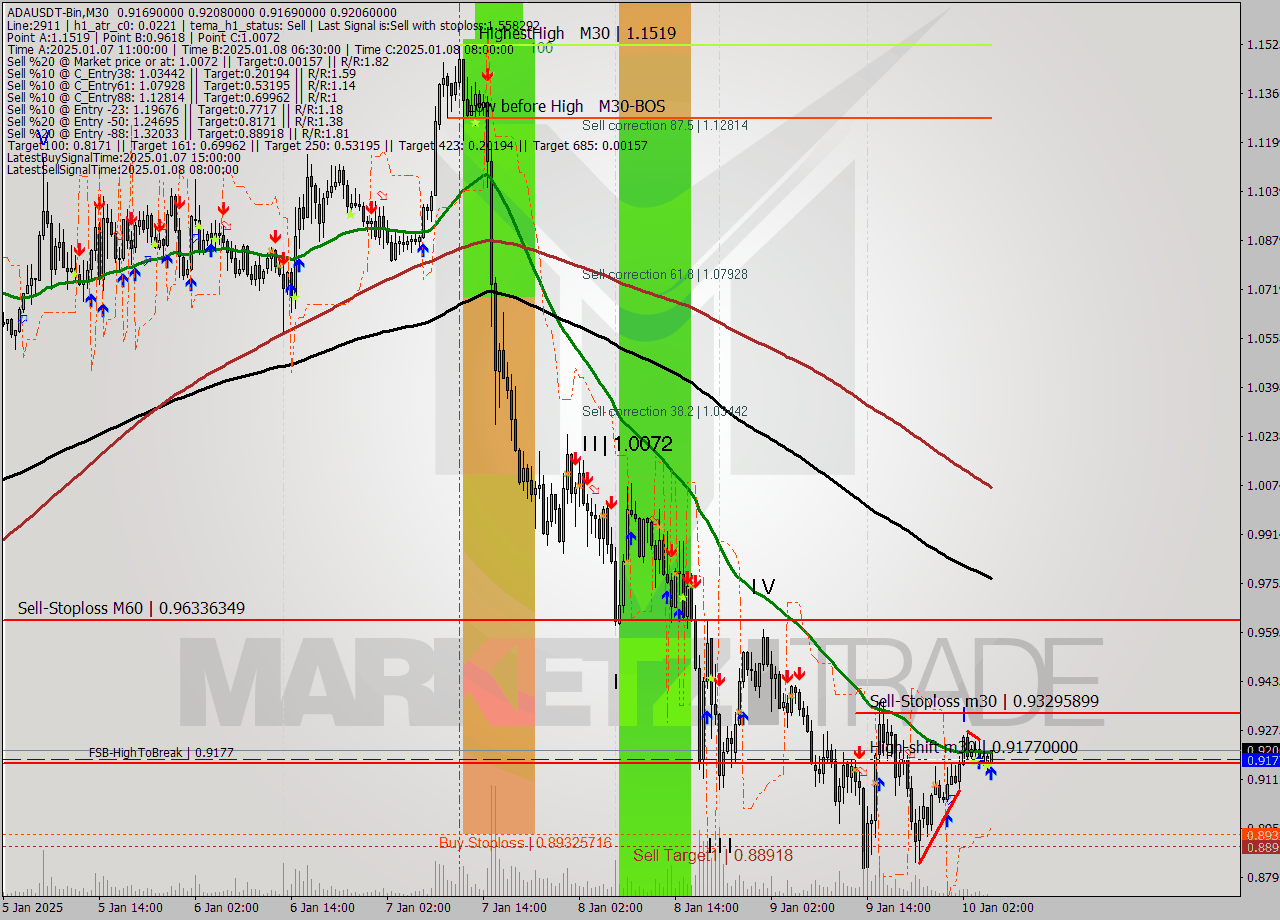The width and height of the screenshot is (1280, 920).
Task: Click the LatestBuySignalTime info line
Action: click(124, 158)
